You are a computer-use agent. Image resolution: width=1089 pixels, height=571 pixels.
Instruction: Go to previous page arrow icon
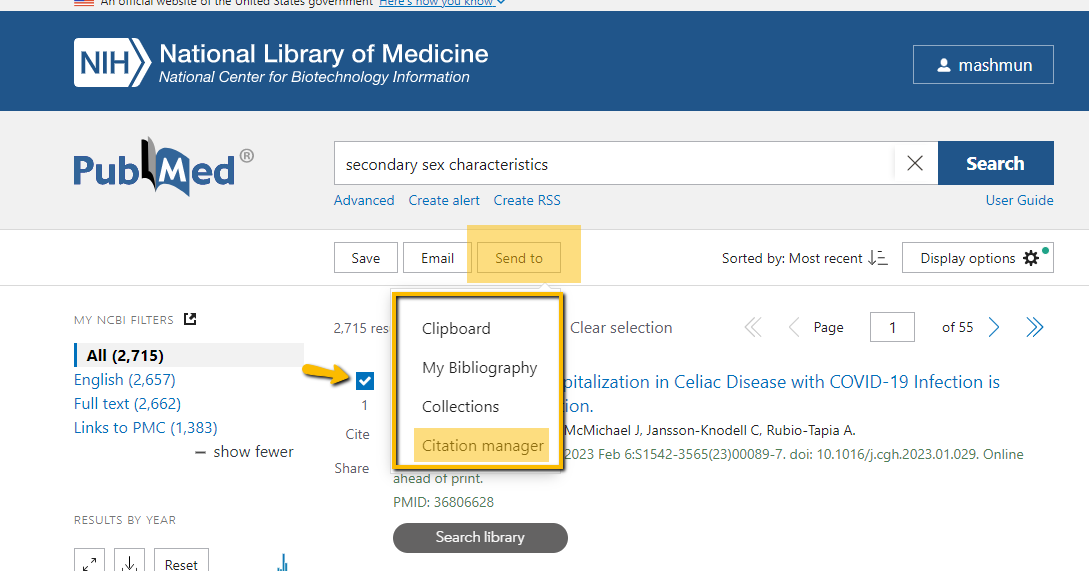point(793,327)
